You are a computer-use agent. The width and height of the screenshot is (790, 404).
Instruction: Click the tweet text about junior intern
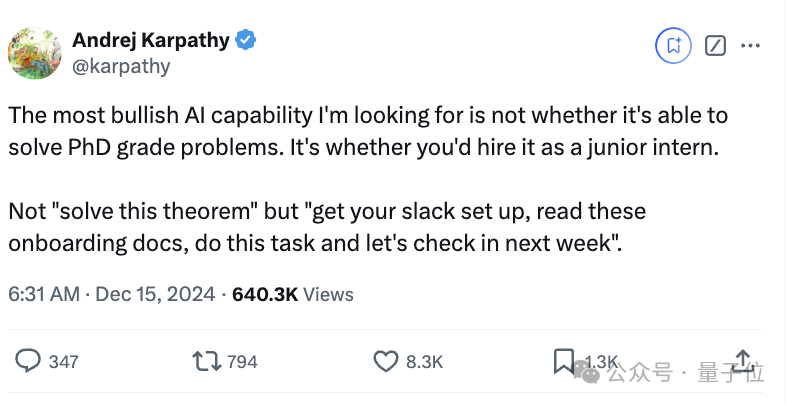pyautogui.click(x=368, y=179)
